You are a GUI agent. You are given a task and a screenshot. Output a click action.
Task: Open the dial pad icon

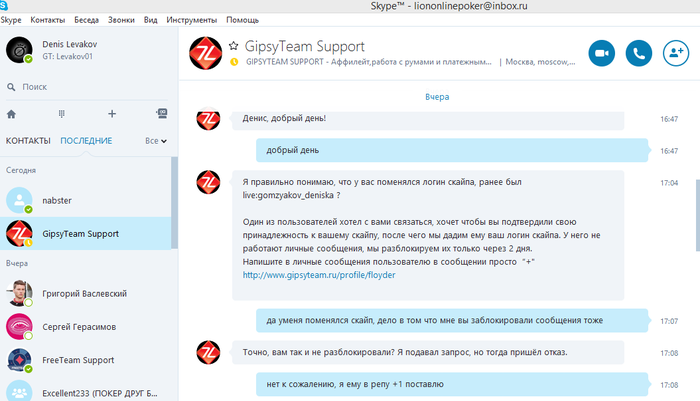62,114
